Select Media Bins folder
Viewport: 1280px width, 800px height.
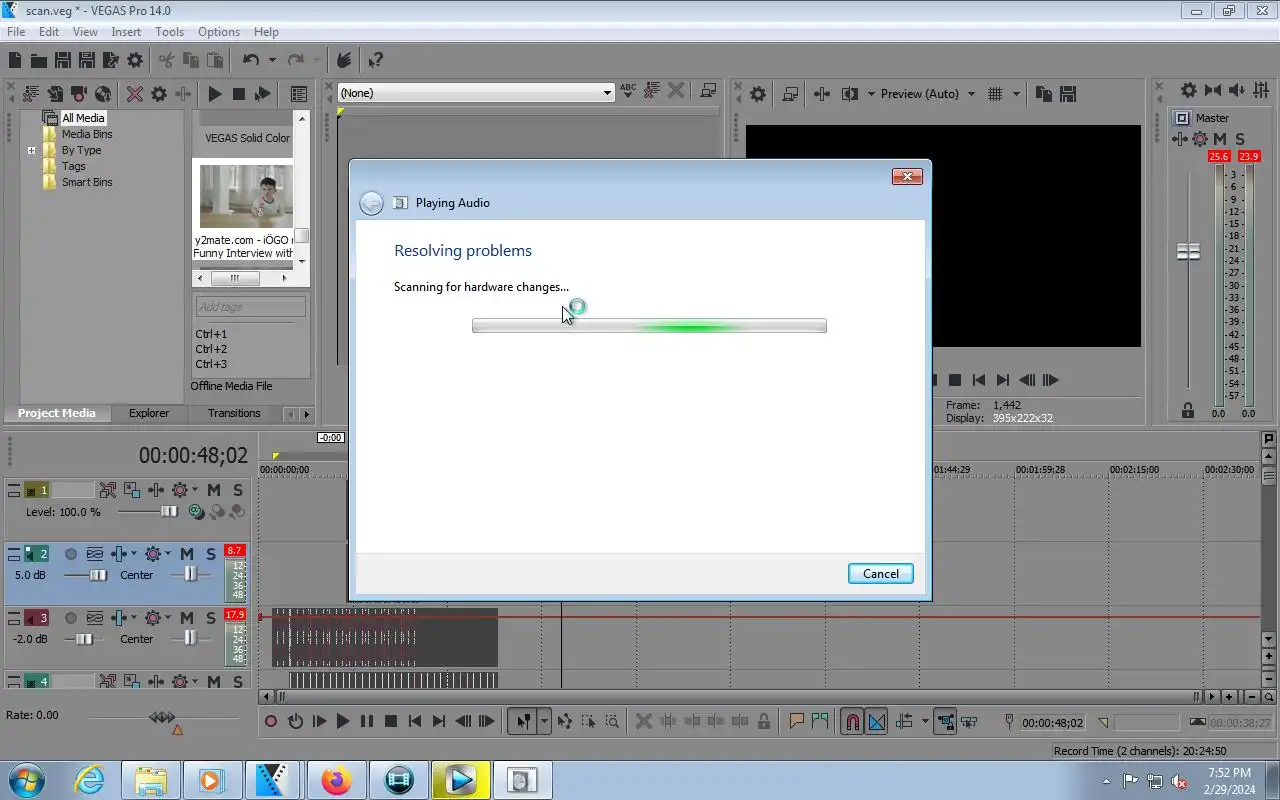tap(87, 134)
